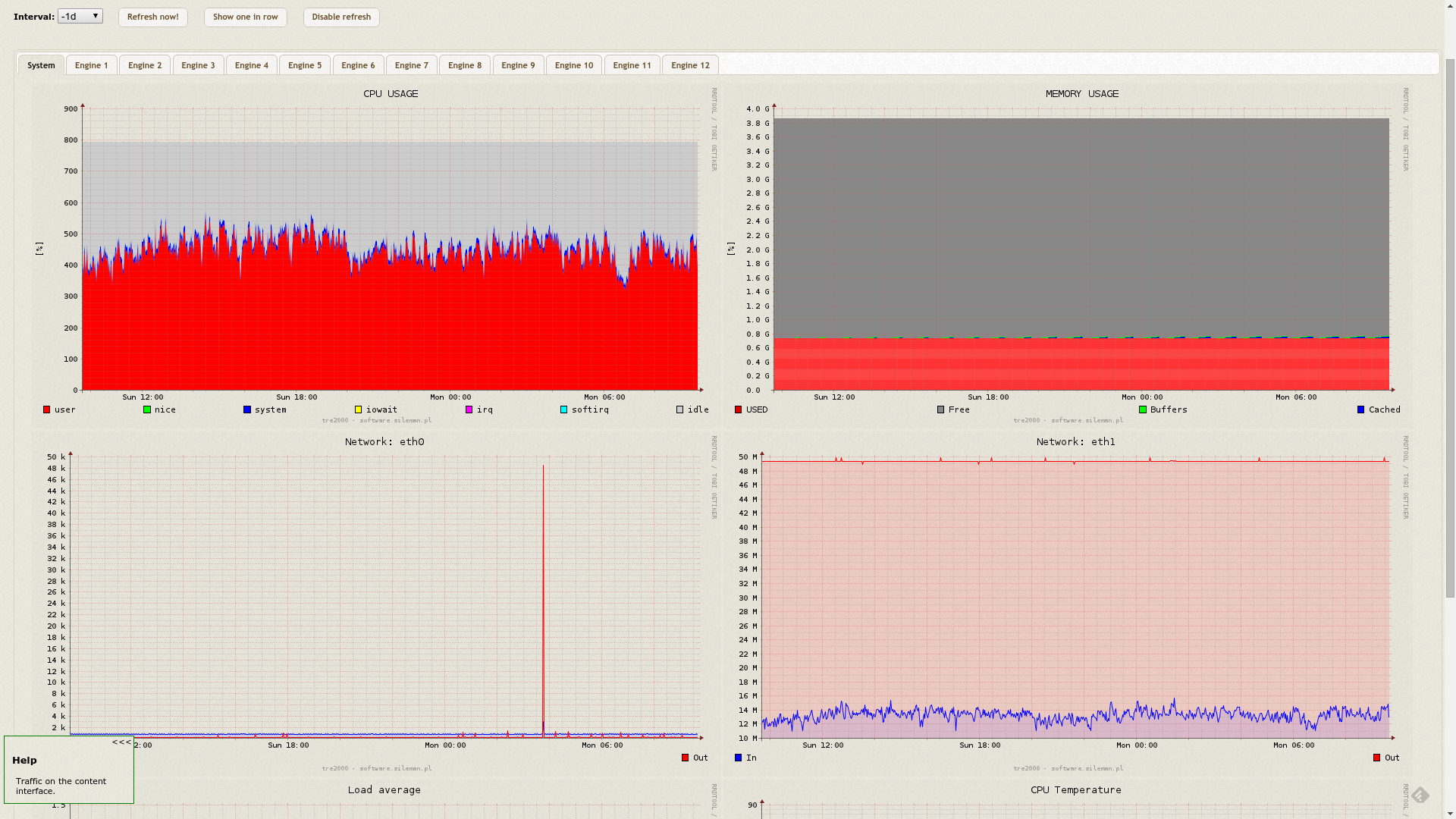Switch to the Engine 1 tab
The image size is (1456, 819).
point(91,65)
